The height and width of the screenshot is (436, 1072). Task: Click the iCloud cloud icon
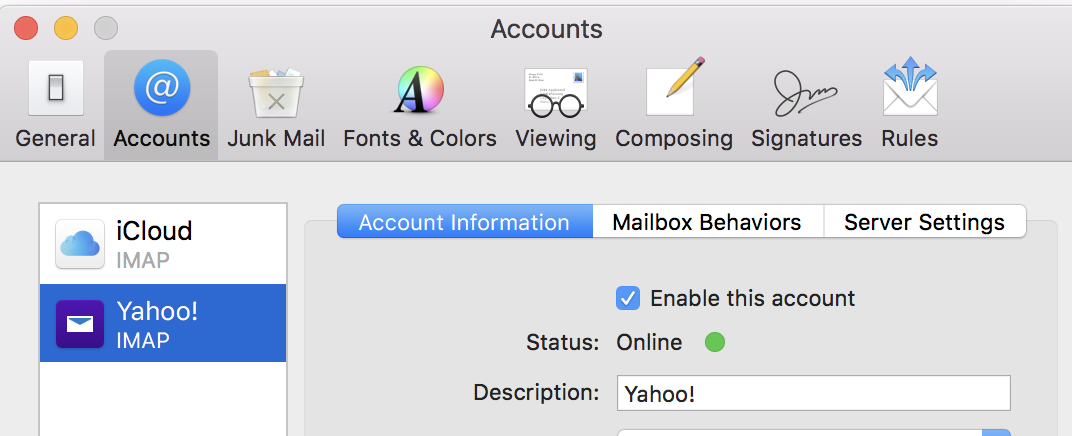coord(80,245)
